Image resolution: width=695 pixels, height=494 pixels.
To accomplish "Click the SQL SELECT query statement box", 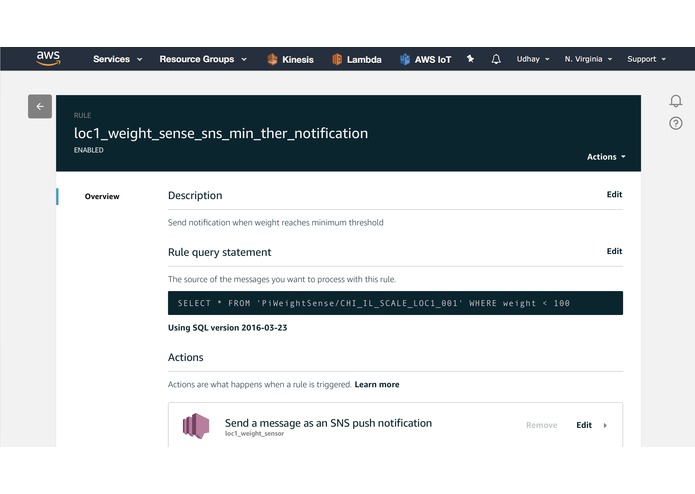I will click(395, 303).
